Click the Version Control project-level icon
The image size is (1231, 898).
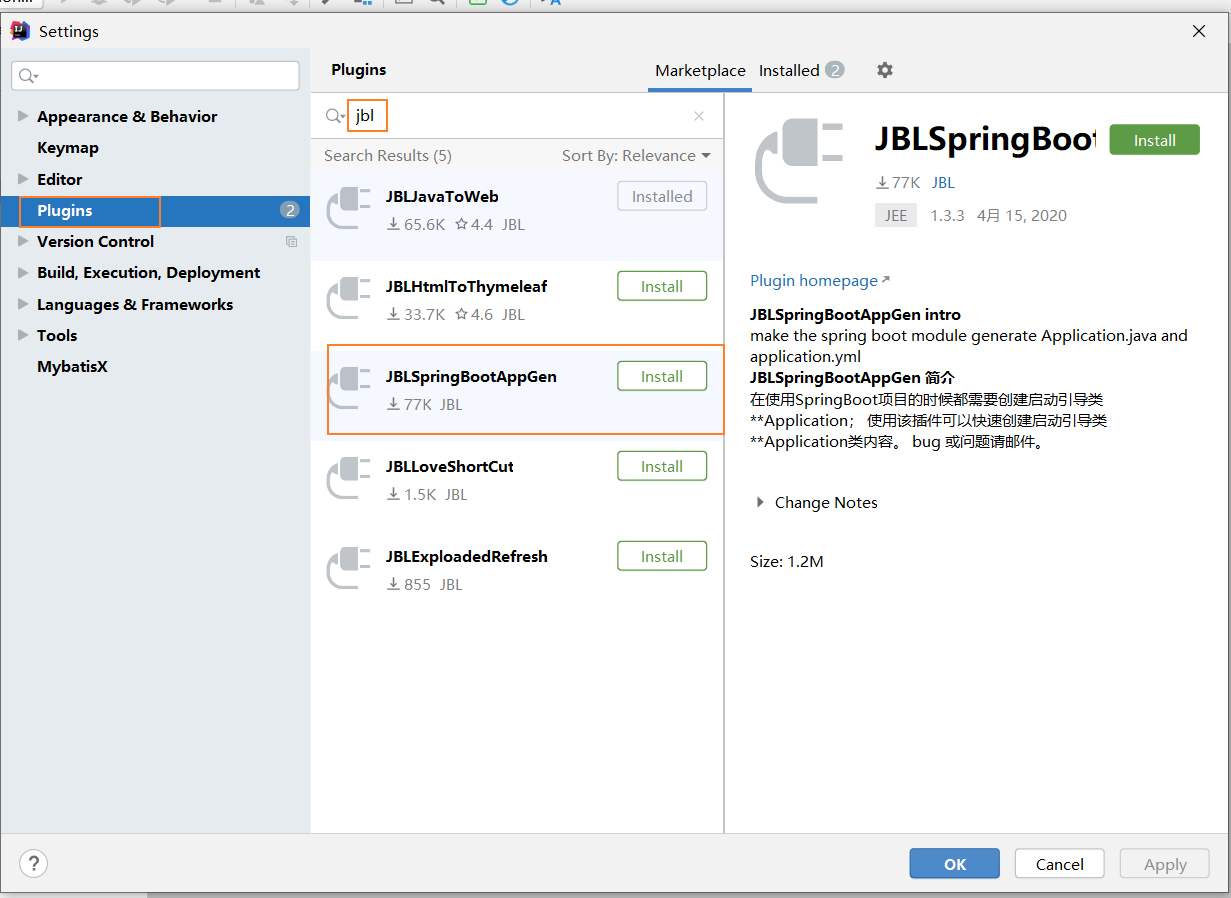(x=291, y=242)
